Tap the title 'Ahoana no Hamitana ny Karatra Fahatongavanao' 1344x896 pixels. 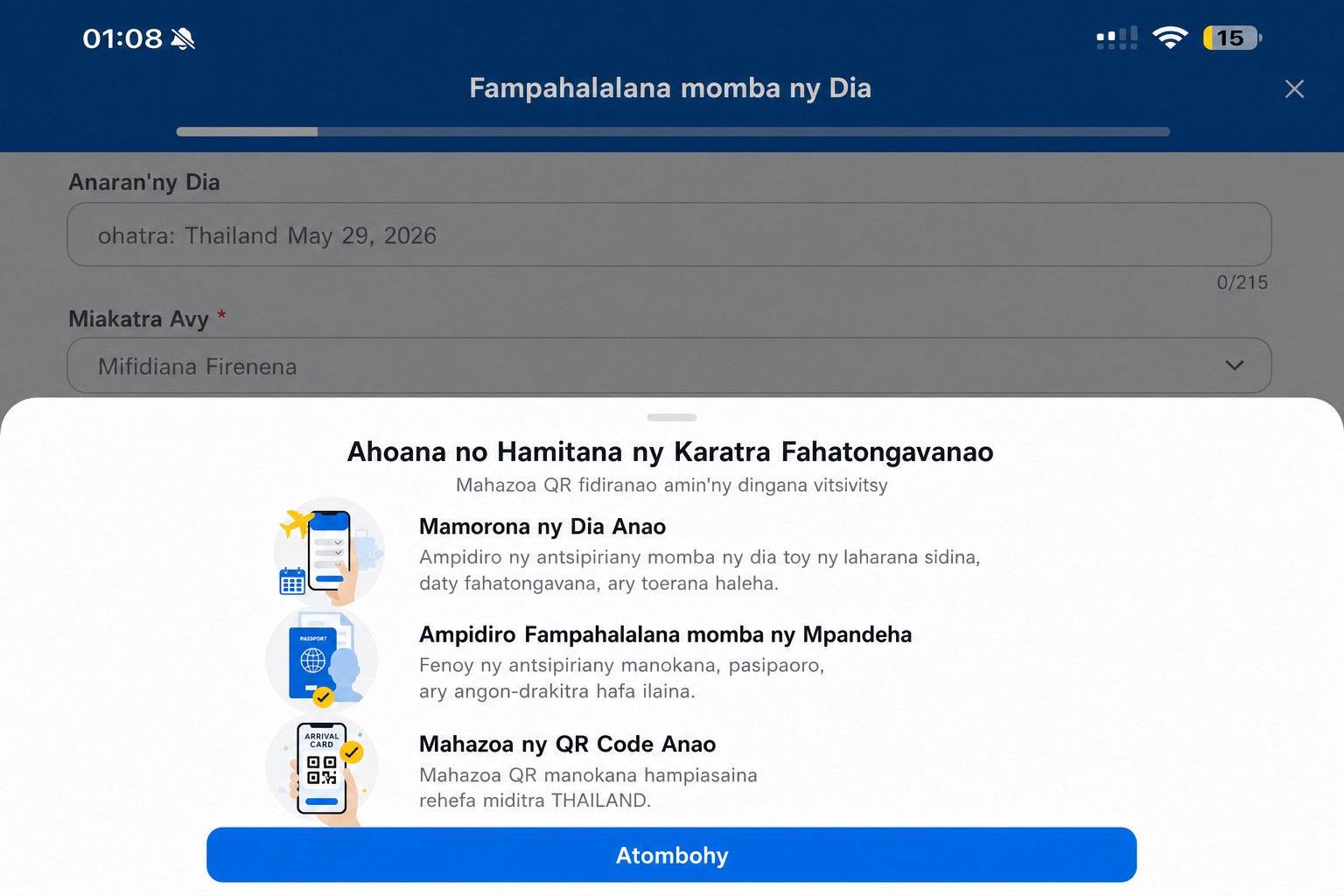click(x=670, y=451)
